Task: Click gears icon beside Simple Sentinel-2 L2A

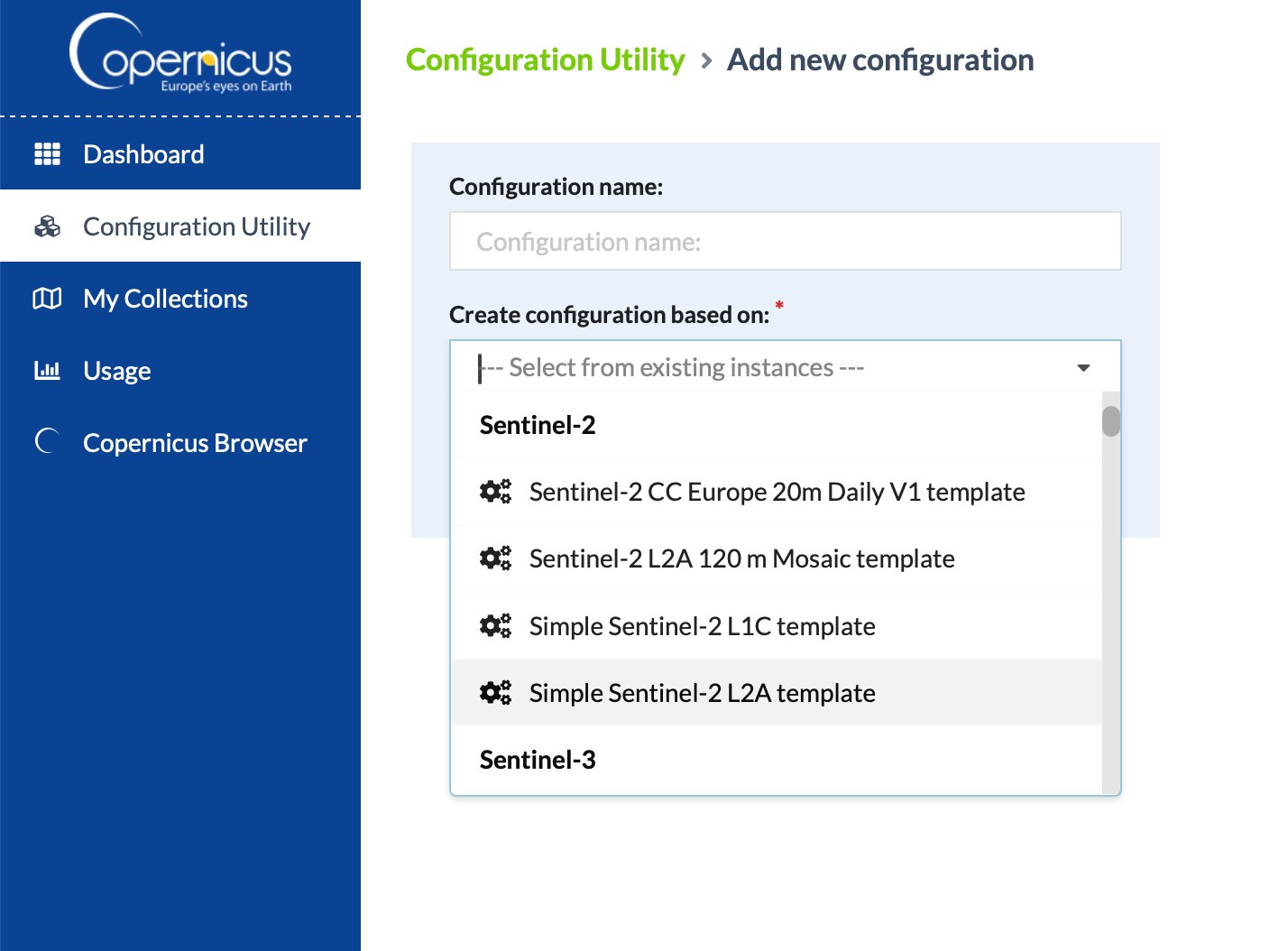Action: coord(495,693)
